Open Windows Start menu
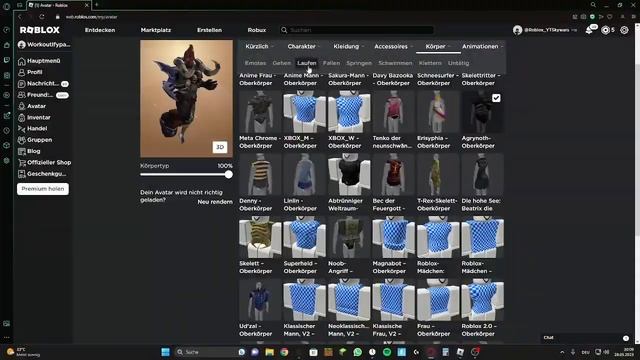Screen dimensions: 640x360 pyautogui.click(x=165, y=352)
